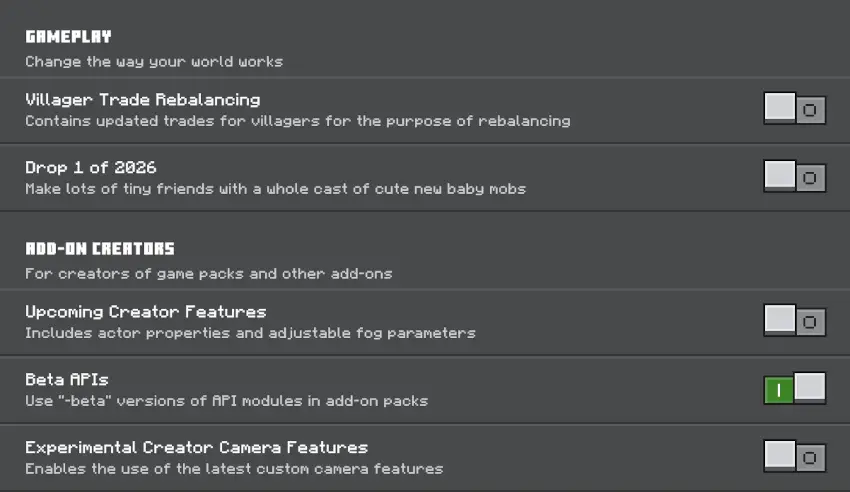Enable Upcoming Creator Features toggle
Image resolution: width=850 pixels, height=492 pixels.
[794, 321]
